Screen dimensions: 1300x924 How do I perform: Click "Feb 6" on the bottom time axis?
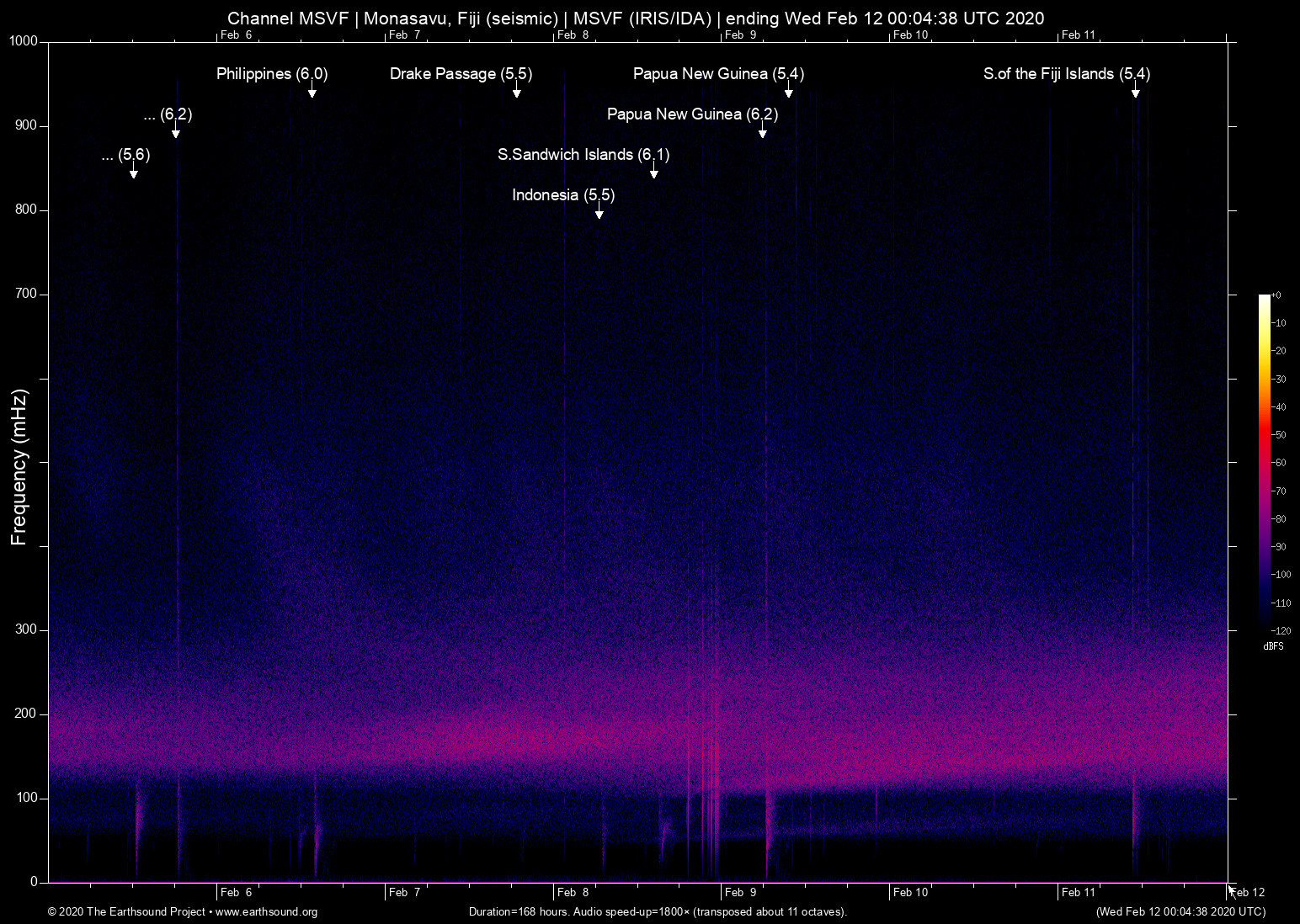click(236, 892)
